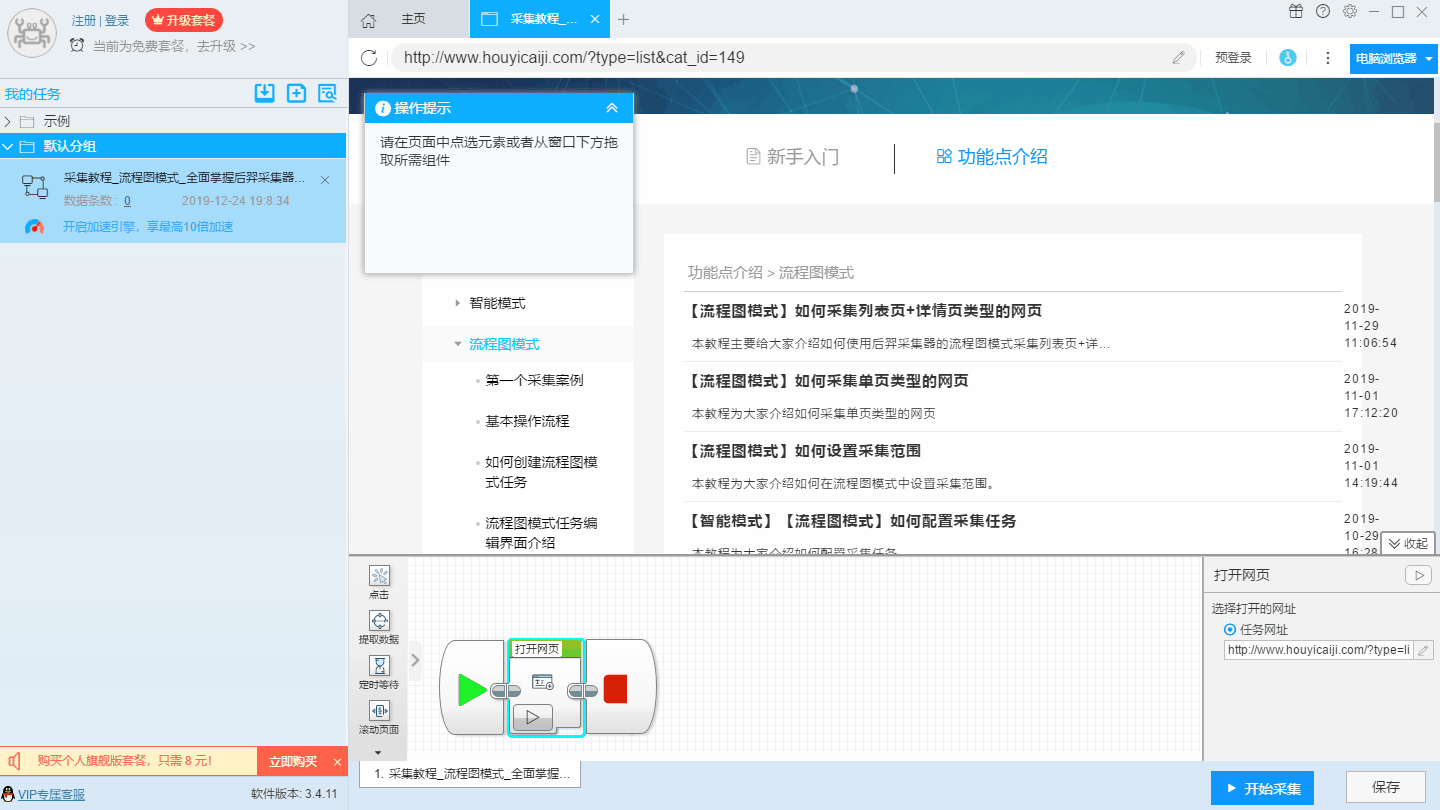This screenshot has width=1440, height=810.
Task: Click the 注册 register link
Action: pos(84,21)
